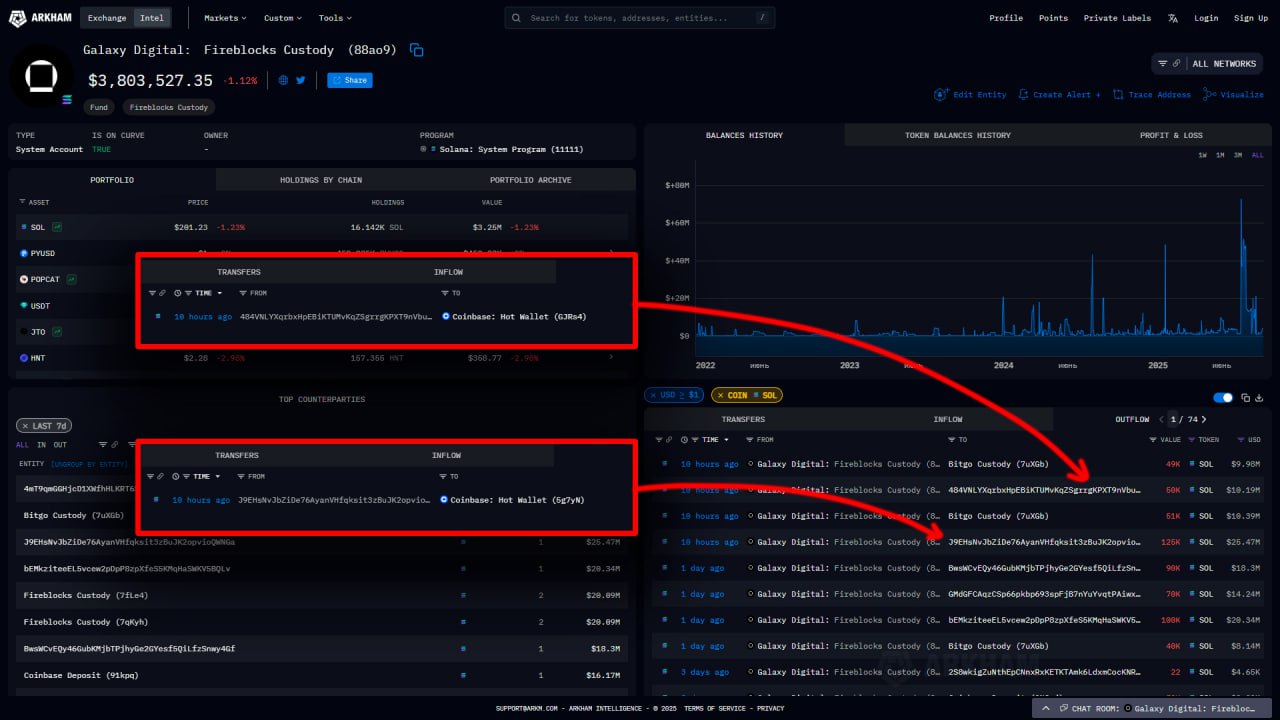Copy the Galaxy Digital address (88ao9)
The height and width of the screenshot is (720, 1280).
417,50
